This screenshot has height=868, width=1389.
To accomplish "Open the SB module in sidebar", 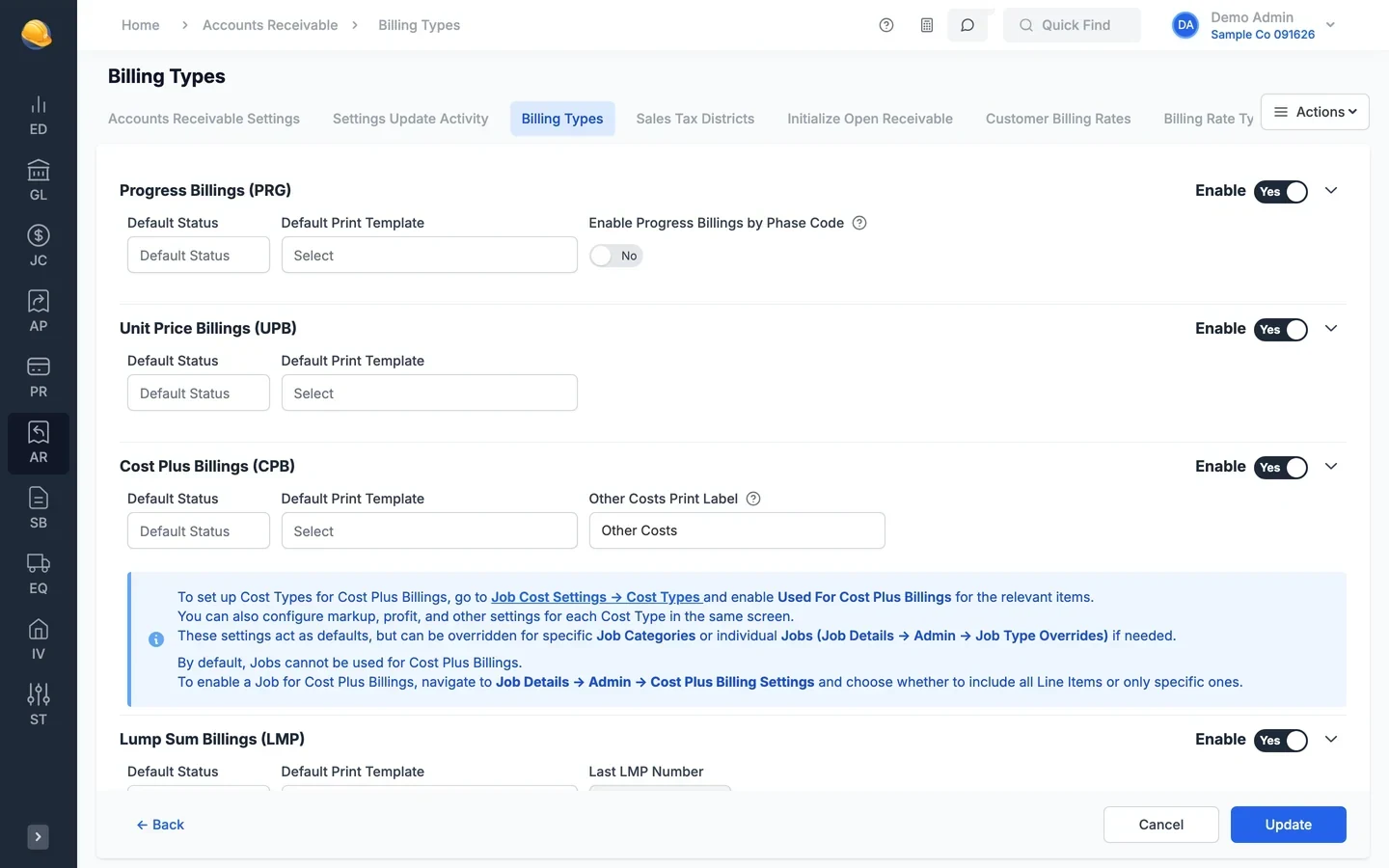I will [x=39, y=509].
